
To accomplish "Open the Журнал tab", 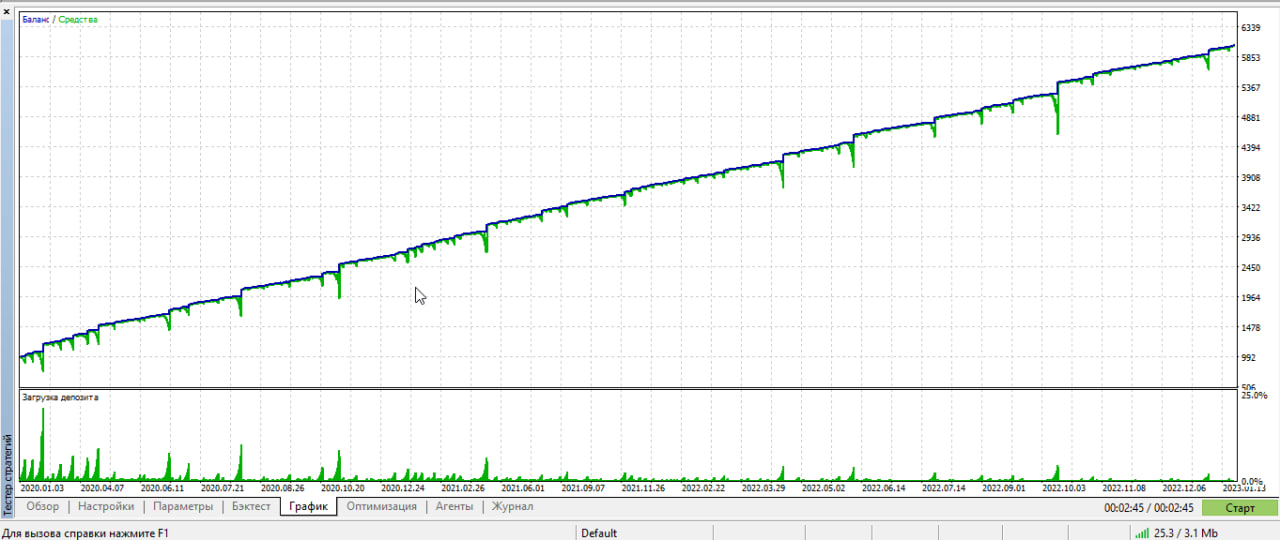I will tap(512, 507).
